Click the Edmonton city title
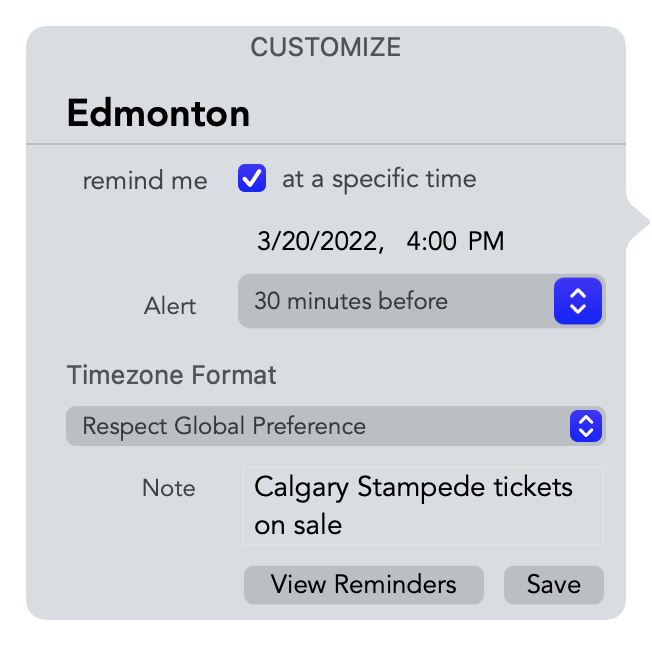Image resolution: width=652 pixels, height=646 pixels. click(158, 113)
